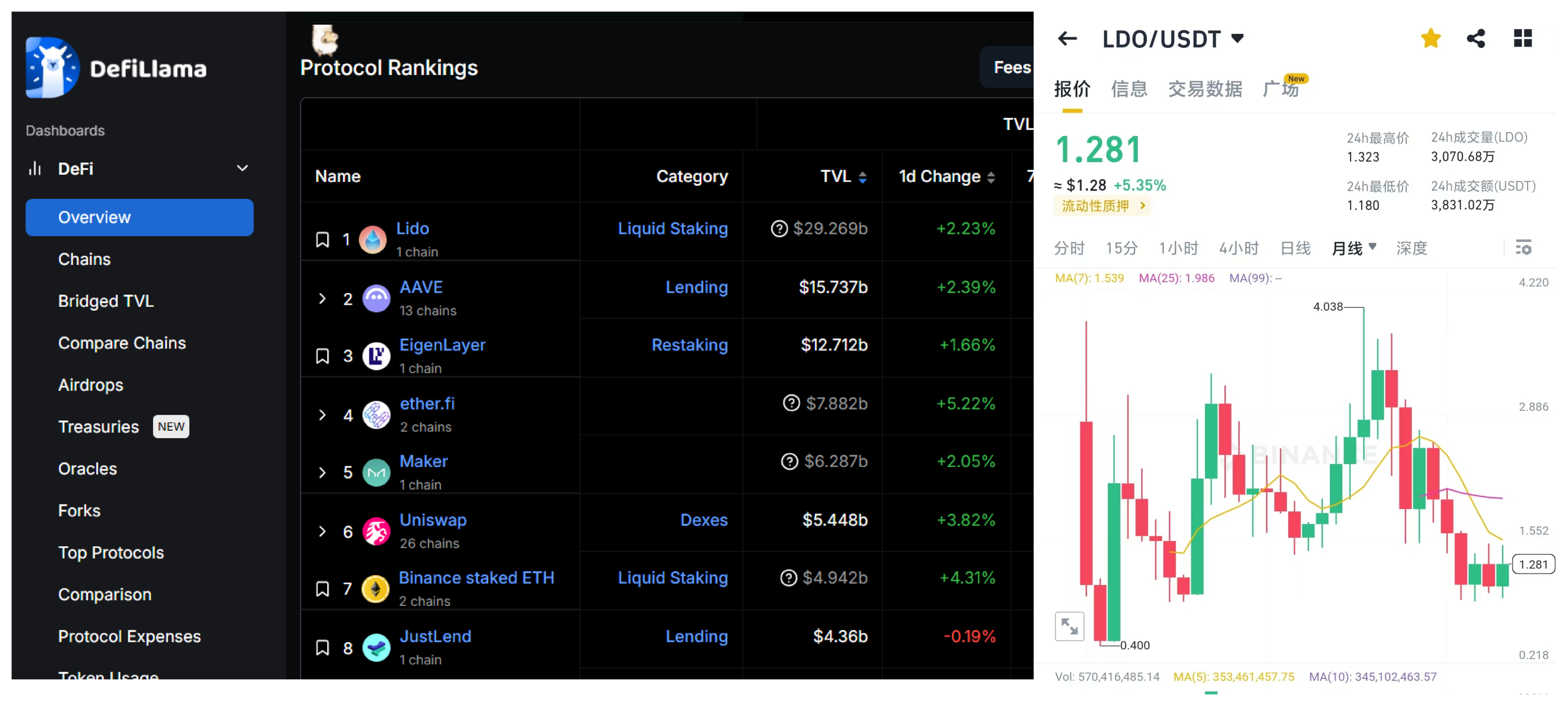Image resolution: width=1568 pixels, height=706 pixels.
Task: Open the Lido protocol link
Action: tap(413, 229)
